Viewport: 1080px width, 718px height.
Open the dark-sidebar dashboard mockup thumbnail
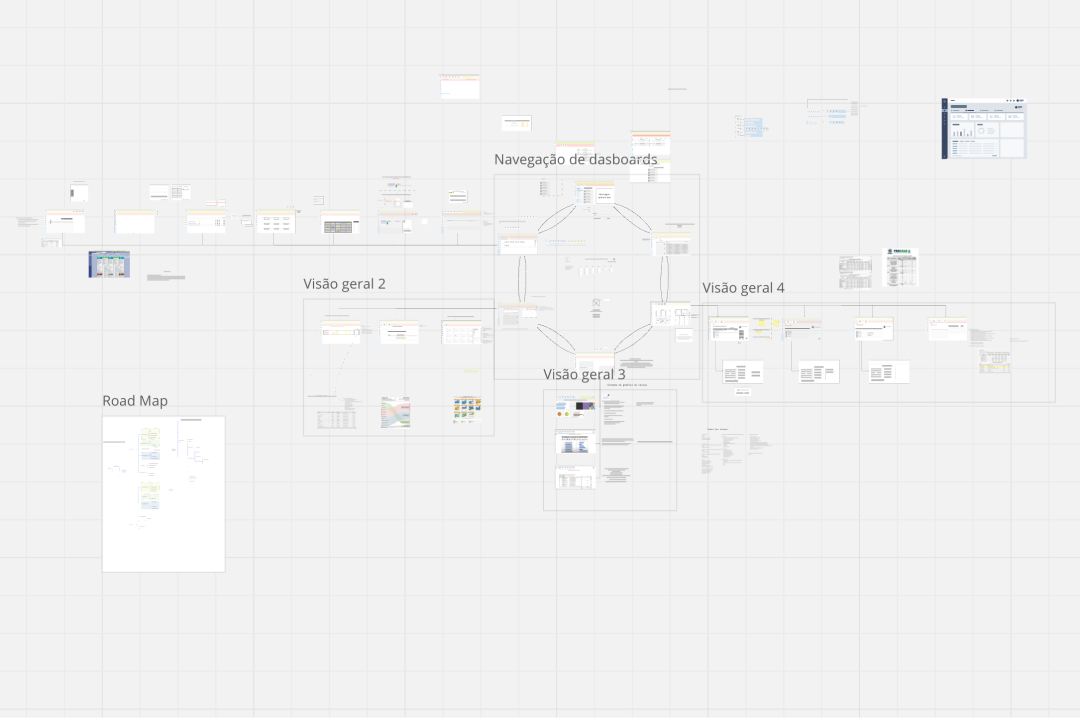[984, 129]
